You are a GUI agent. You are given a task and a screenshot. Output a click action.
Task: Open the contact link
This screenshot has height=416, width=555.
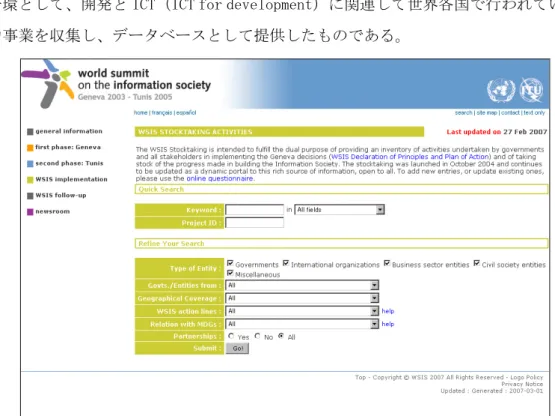coord(510,113)
